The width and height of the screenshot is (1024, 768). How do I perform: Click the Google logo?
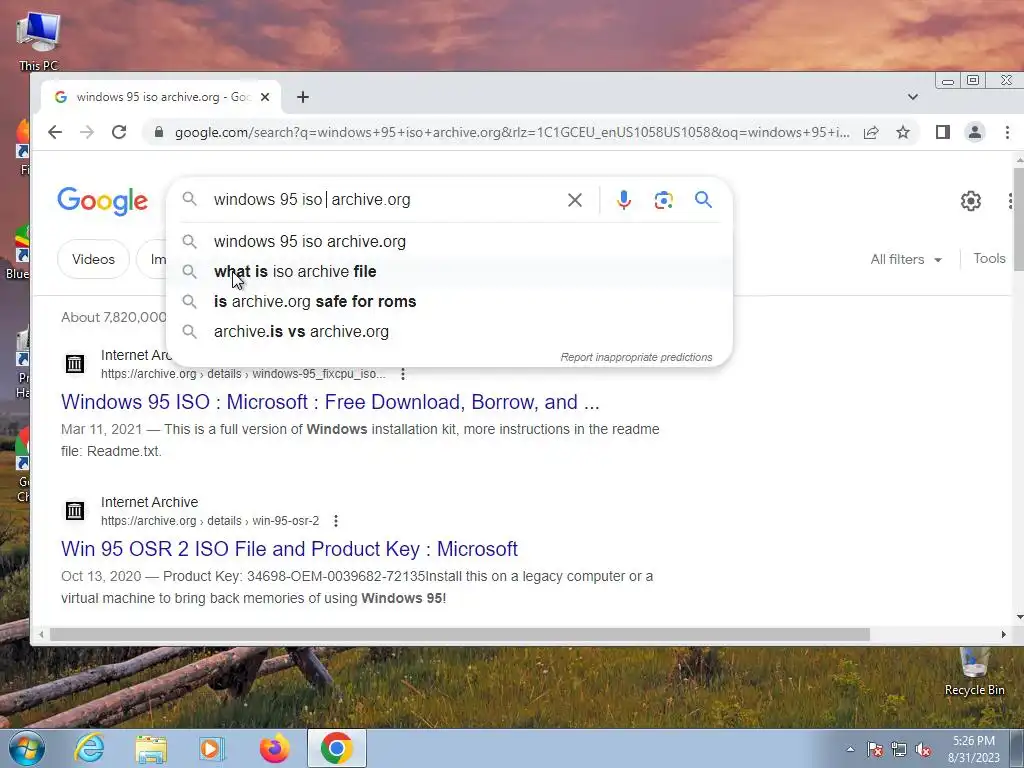(x=103, y=201)
